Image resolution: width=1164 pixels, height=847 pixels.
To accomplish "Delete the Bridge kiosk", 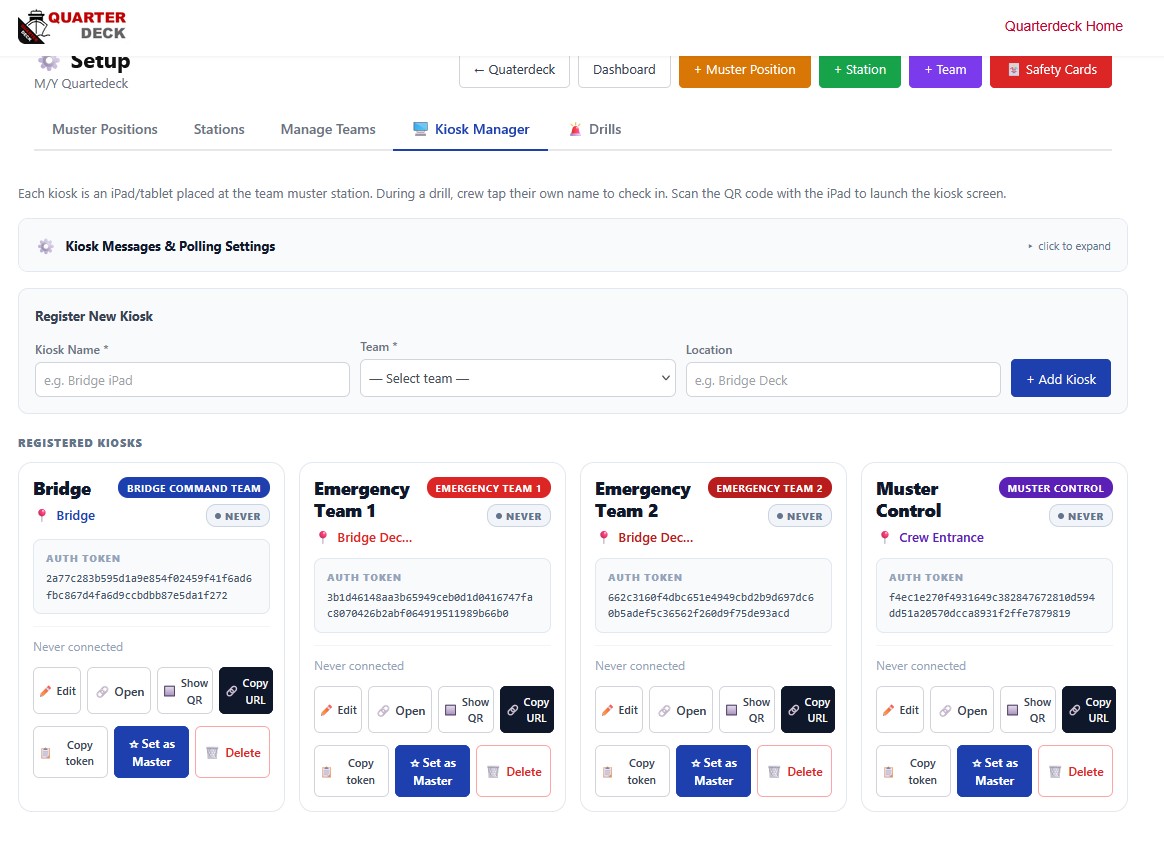I will 232,753.
